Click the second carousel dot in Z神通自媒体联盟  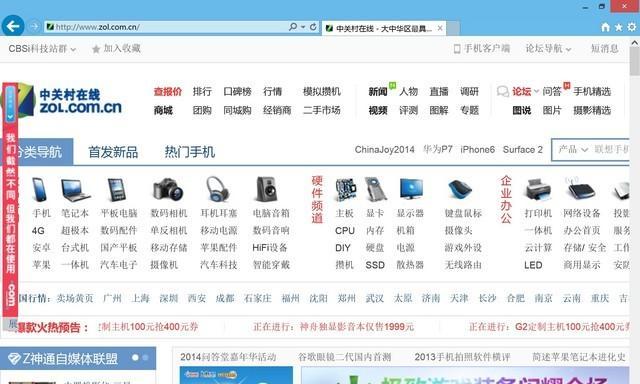pyautogui.click(x=145, y=357)
